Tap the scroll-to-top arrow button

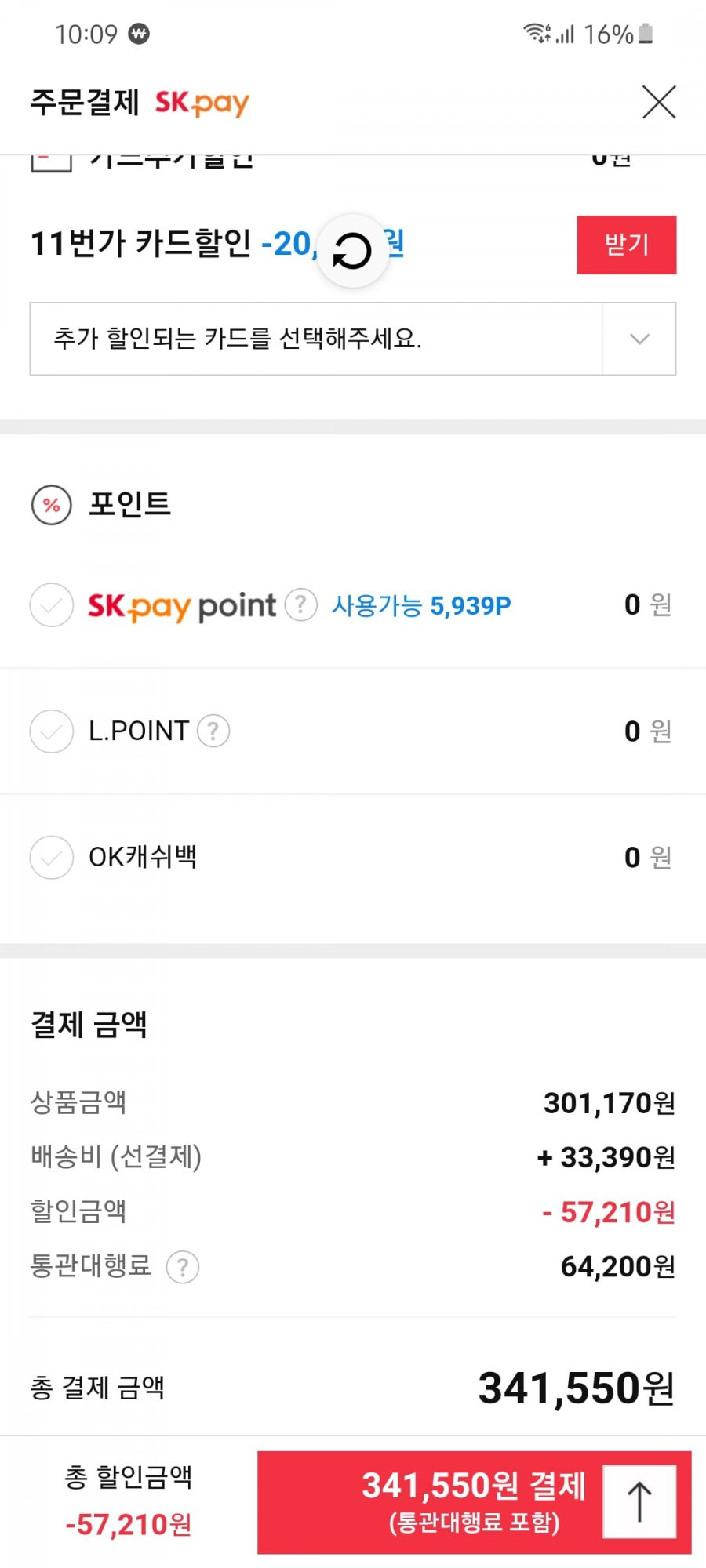tap(639, 1501)
